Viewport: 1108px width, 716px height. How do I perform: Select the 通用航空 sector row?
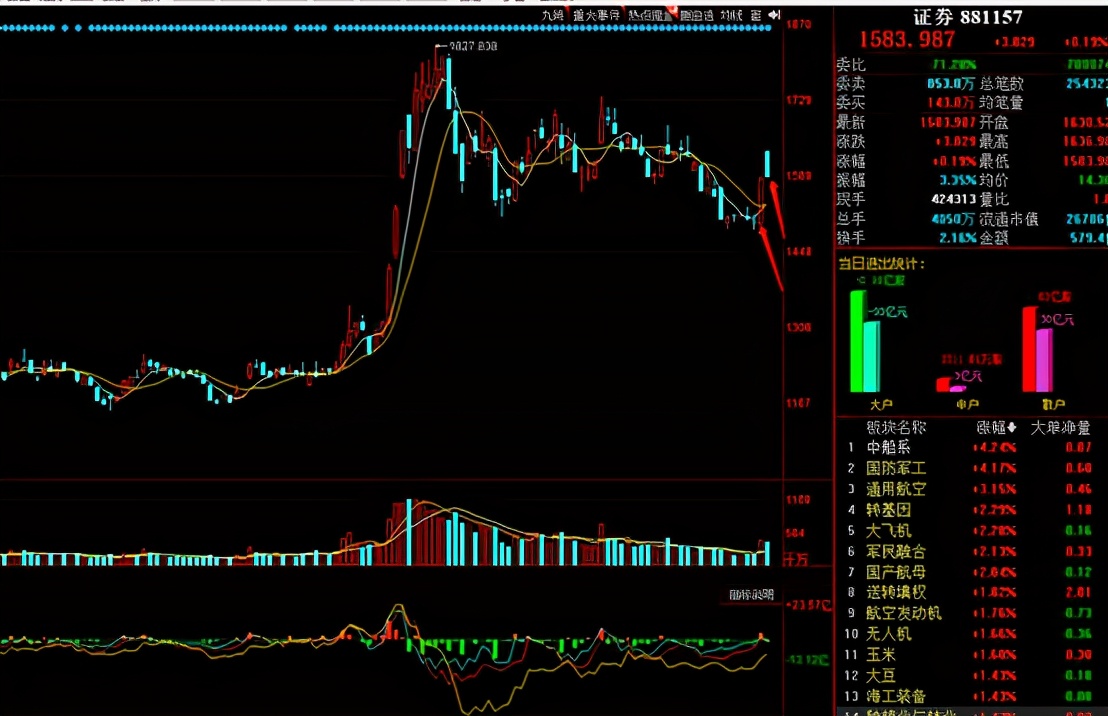point(971,489)
